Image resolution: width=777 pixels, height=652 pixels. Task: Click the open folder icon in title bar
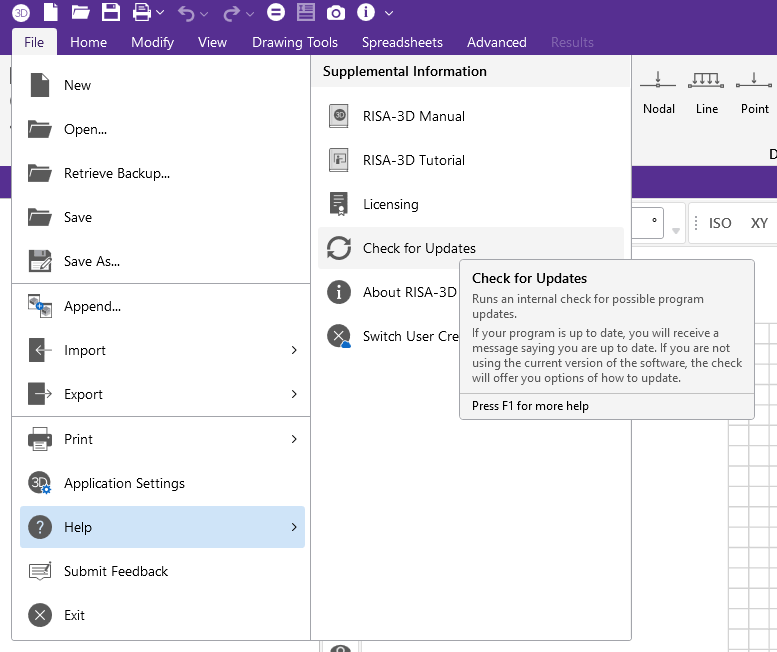81,13
